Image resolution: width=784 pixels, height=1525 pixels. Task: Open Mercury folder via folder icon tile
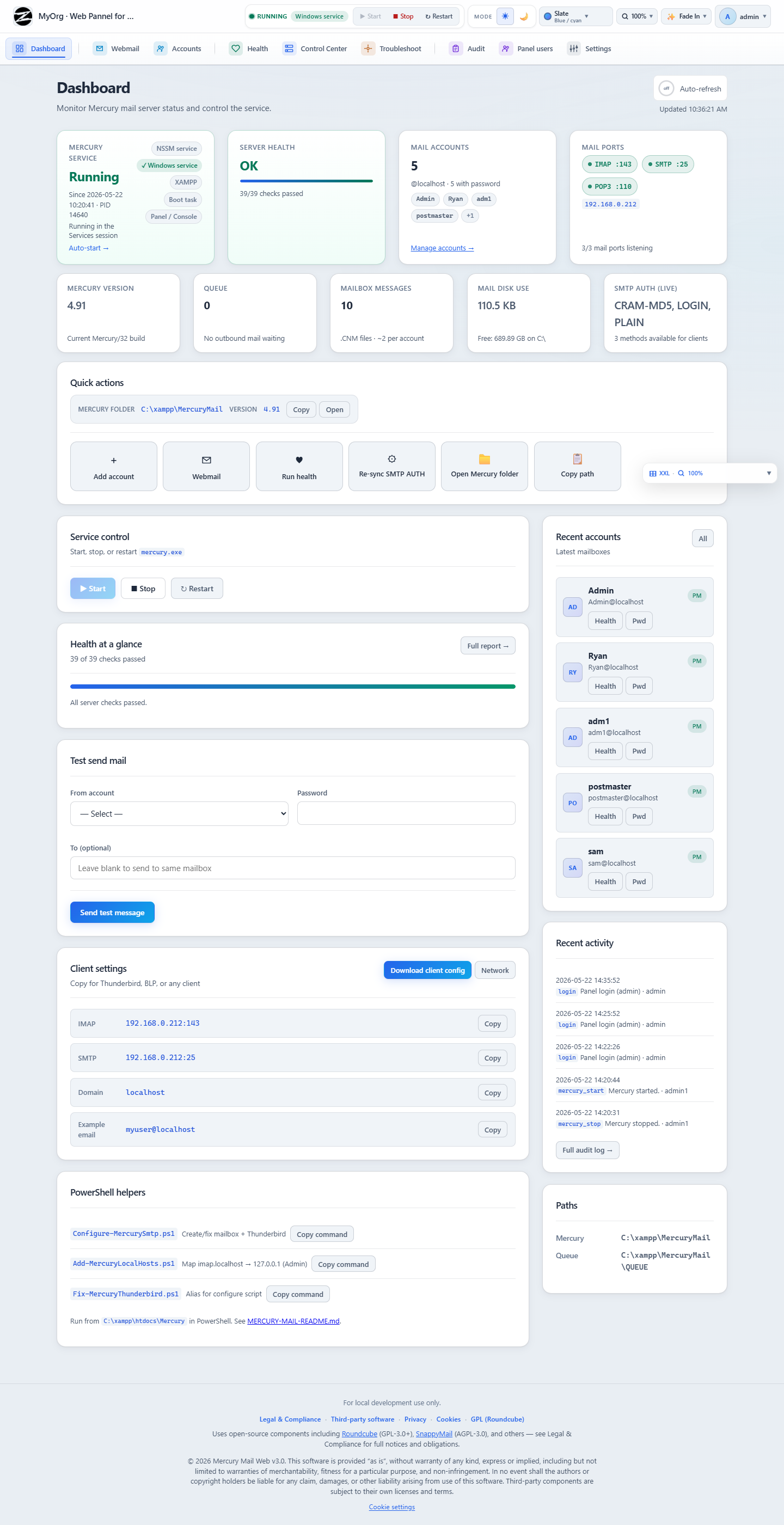[x=485, y=467]
